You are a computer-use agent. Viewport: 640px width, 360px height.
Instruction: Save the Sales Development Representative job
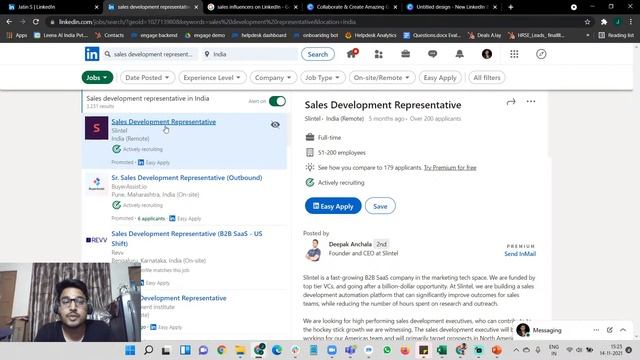point(380,206)
